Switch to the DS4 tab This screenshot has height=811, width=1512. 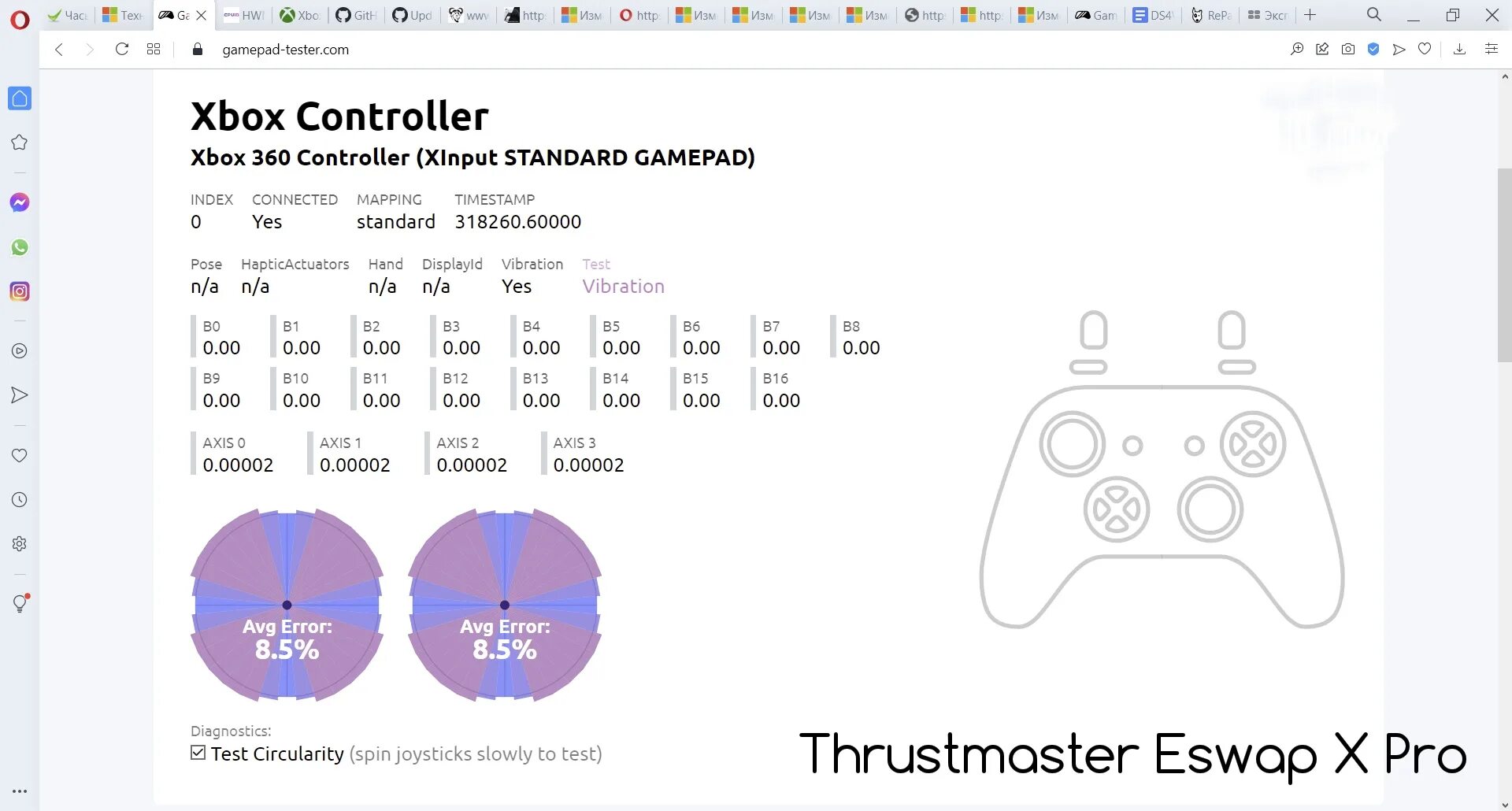(x=1154, y=15)
